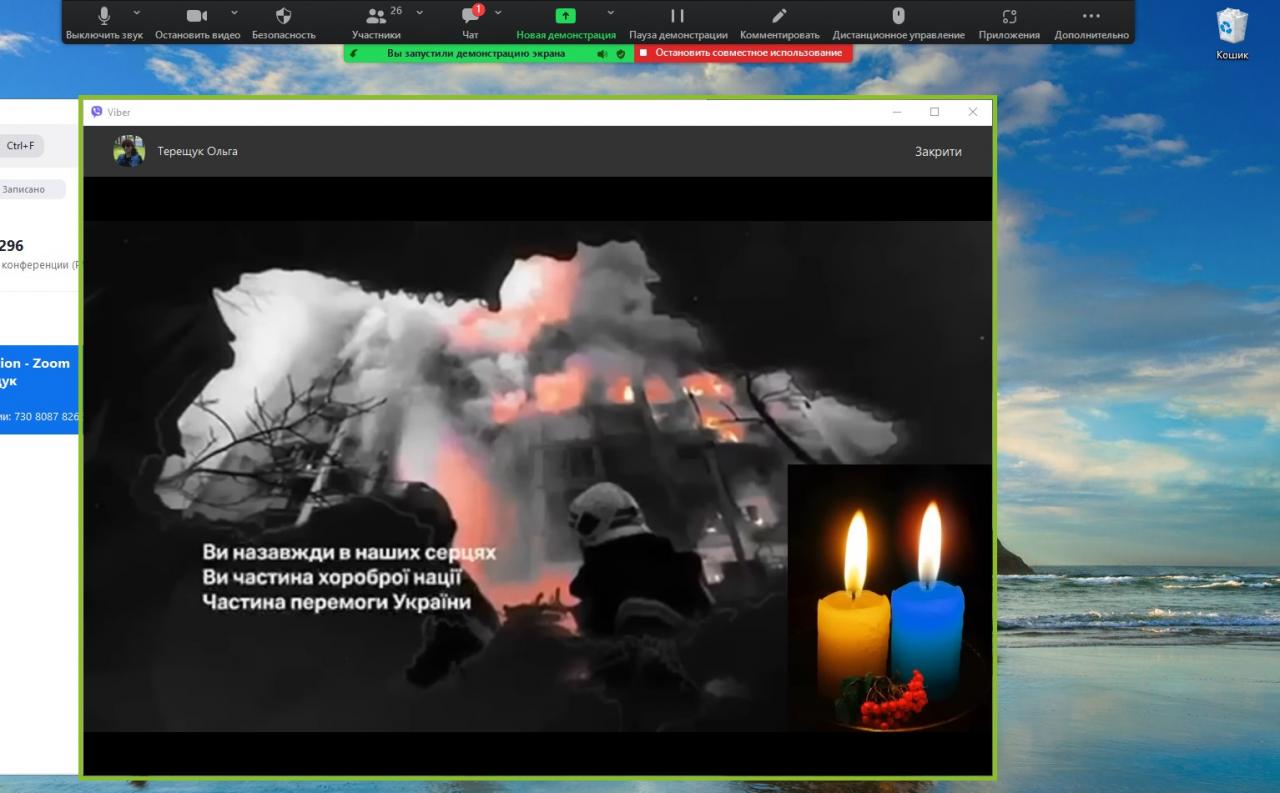Open the Приложения apps icon
Screen dimensions: 1280x793
point(1009,17)
